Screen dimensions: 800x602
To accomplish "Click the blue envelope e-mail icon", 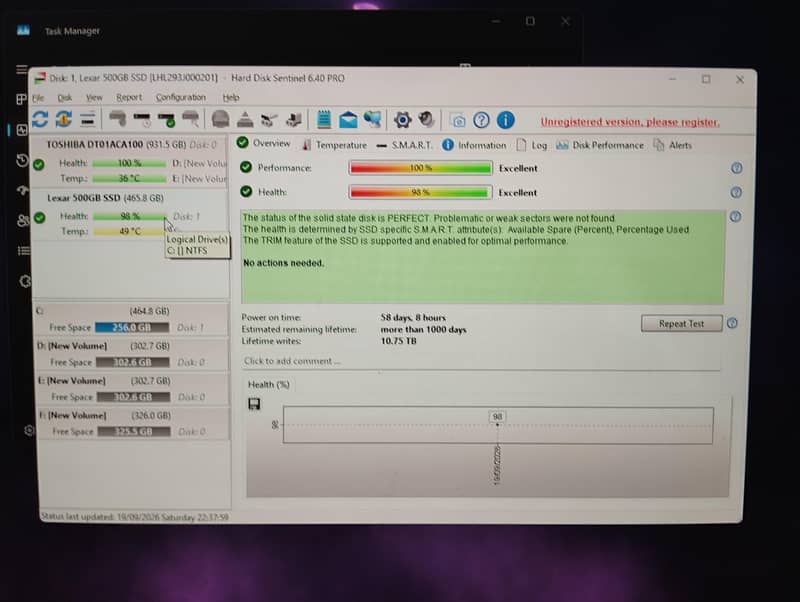I will [x=348, y=120].
